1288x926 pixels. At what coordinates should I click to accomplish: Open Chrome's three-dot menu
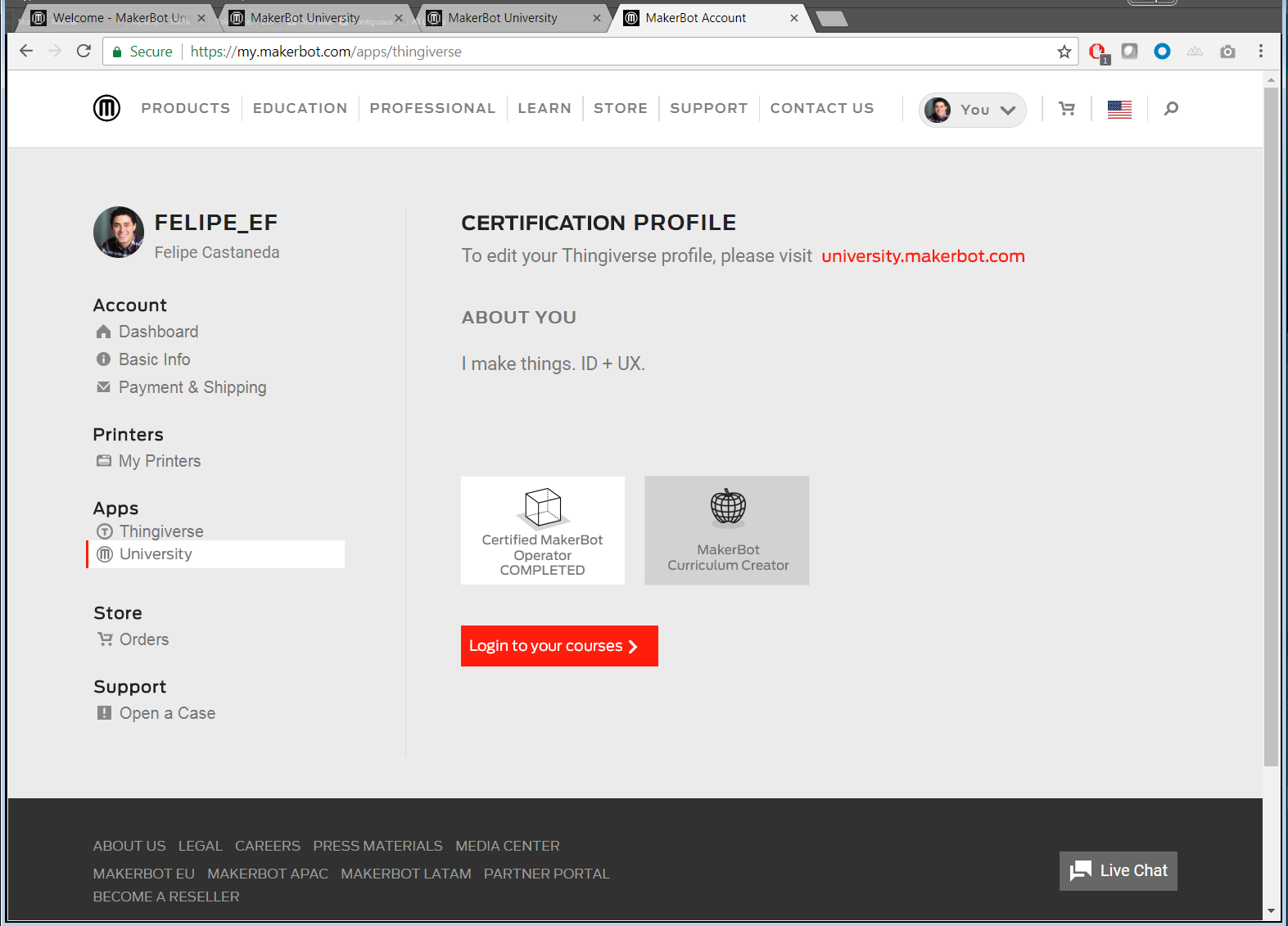1261,51
